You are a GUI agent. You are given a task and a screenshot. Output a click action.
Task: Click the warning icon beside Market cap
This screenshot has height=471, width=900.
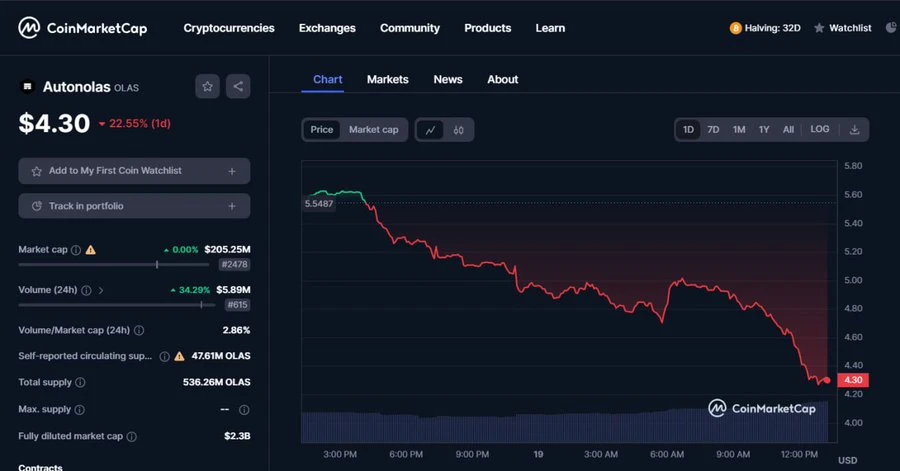[91, 249]
